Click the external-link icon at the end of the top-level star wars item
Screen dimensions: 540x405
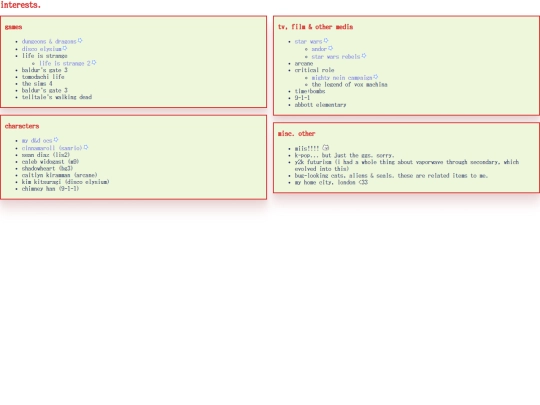pos(326,41)
